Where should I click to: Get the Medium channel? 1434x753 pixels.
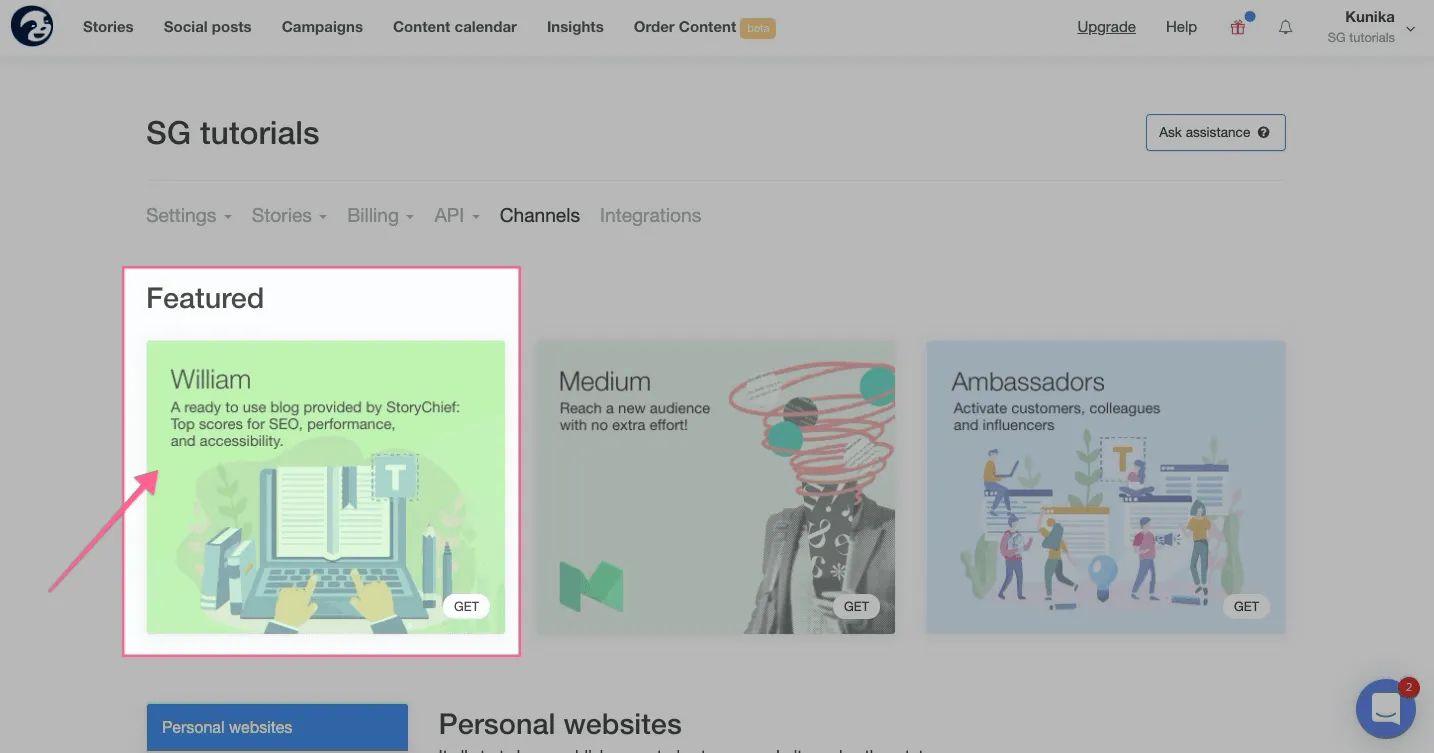click(856, 606)
